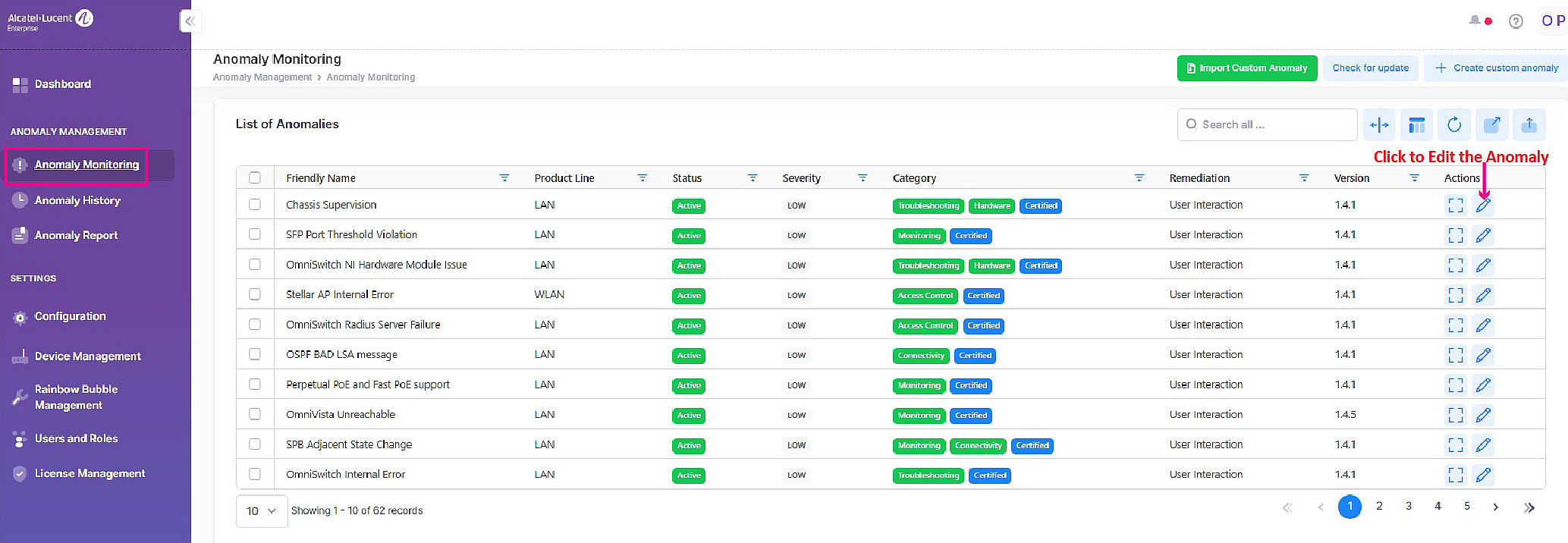Open the column settings icon in the toolbar
The height and width of the screenshot is (543, 1568).
coord(1416,125)
